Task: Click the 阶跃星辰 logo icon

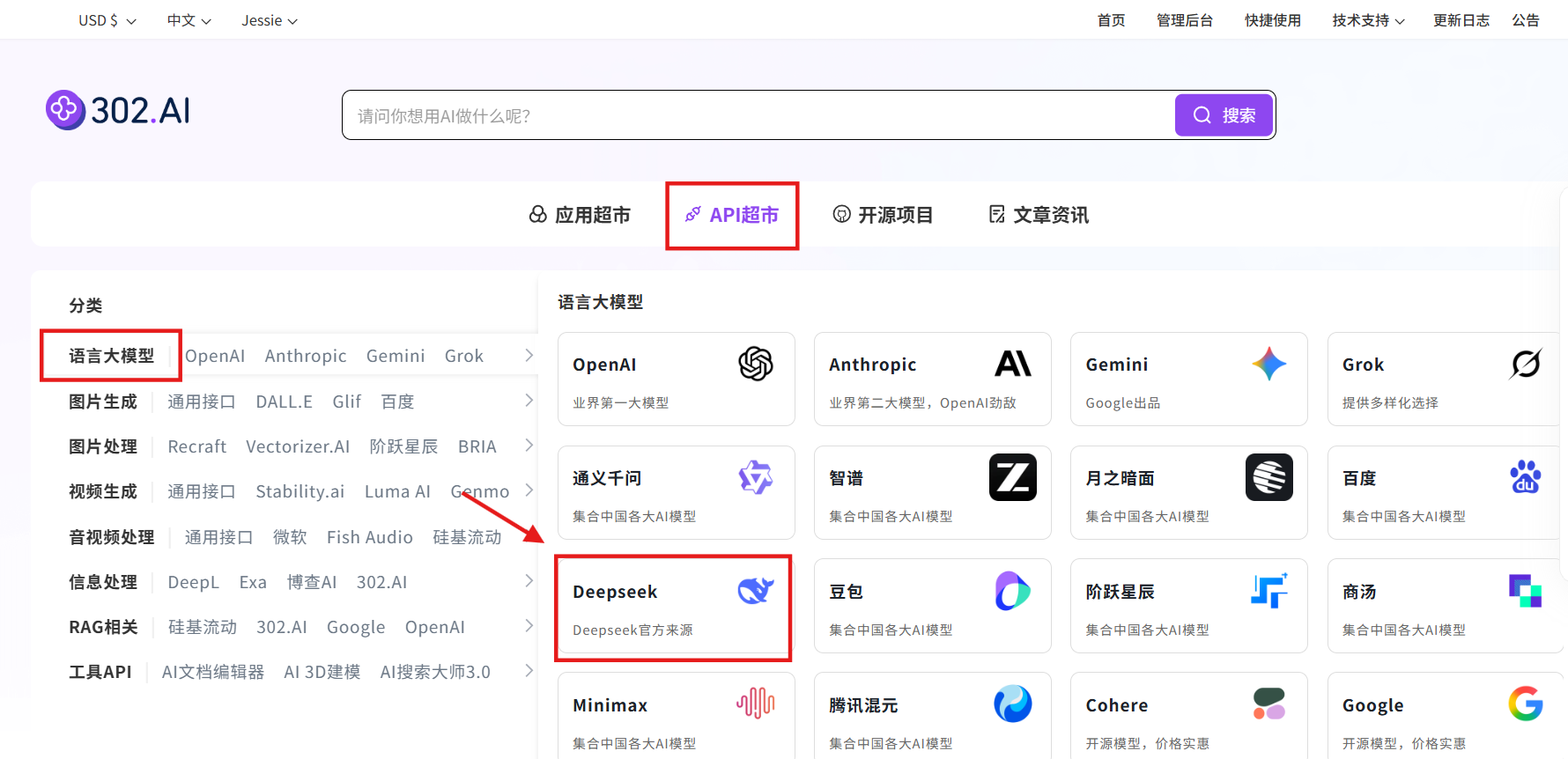Action: (1269, 590)
